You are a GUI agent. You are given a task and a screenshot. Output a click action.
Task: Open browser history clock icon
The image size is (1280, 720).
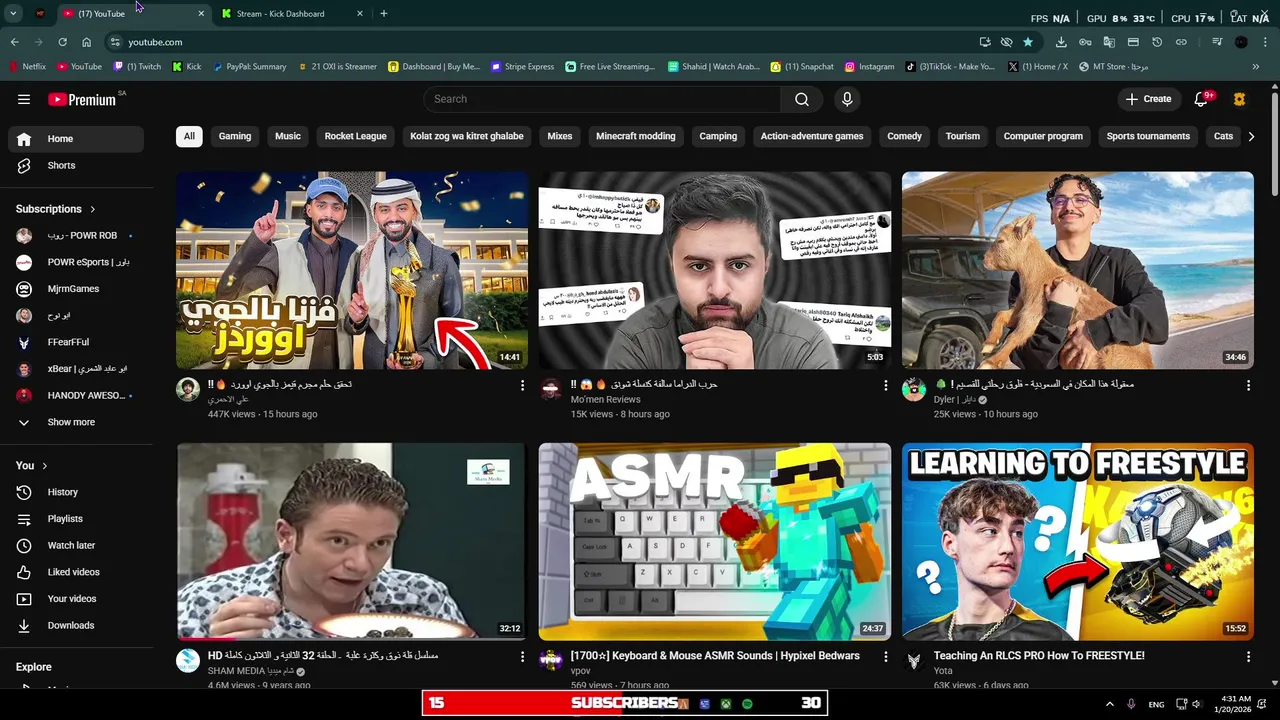(x=1157, y=42)
